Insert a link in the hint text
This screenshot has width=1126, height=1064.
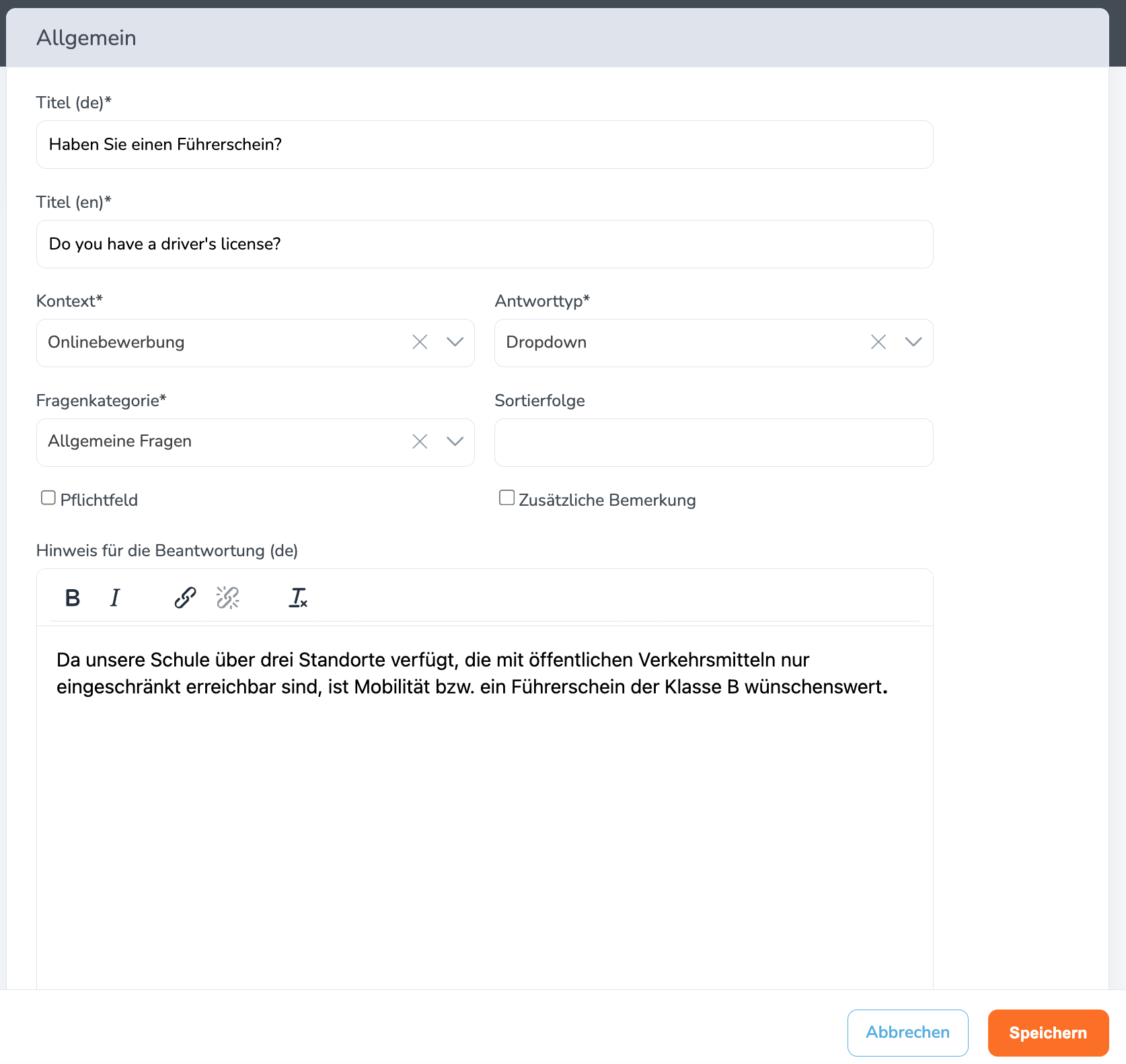pos(184,597)
